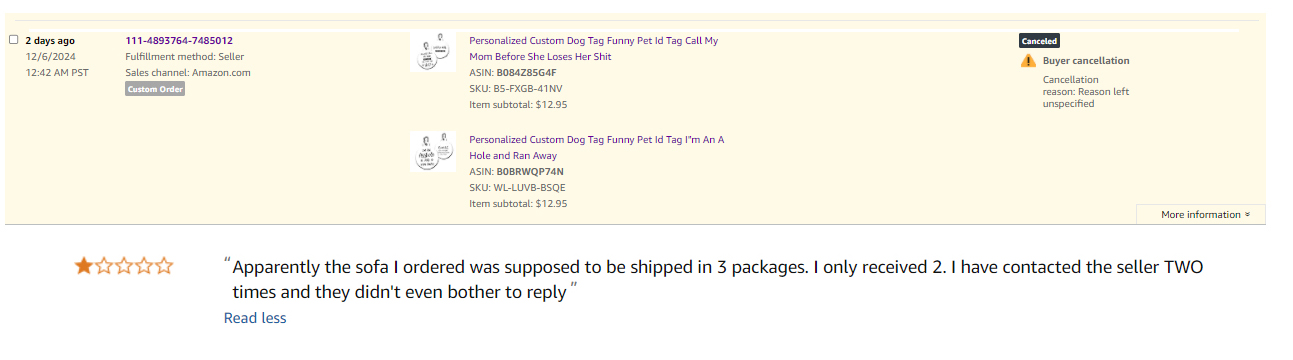Click the filled orange first star
The image size is (1293, 360).
[x=84, y=266]
